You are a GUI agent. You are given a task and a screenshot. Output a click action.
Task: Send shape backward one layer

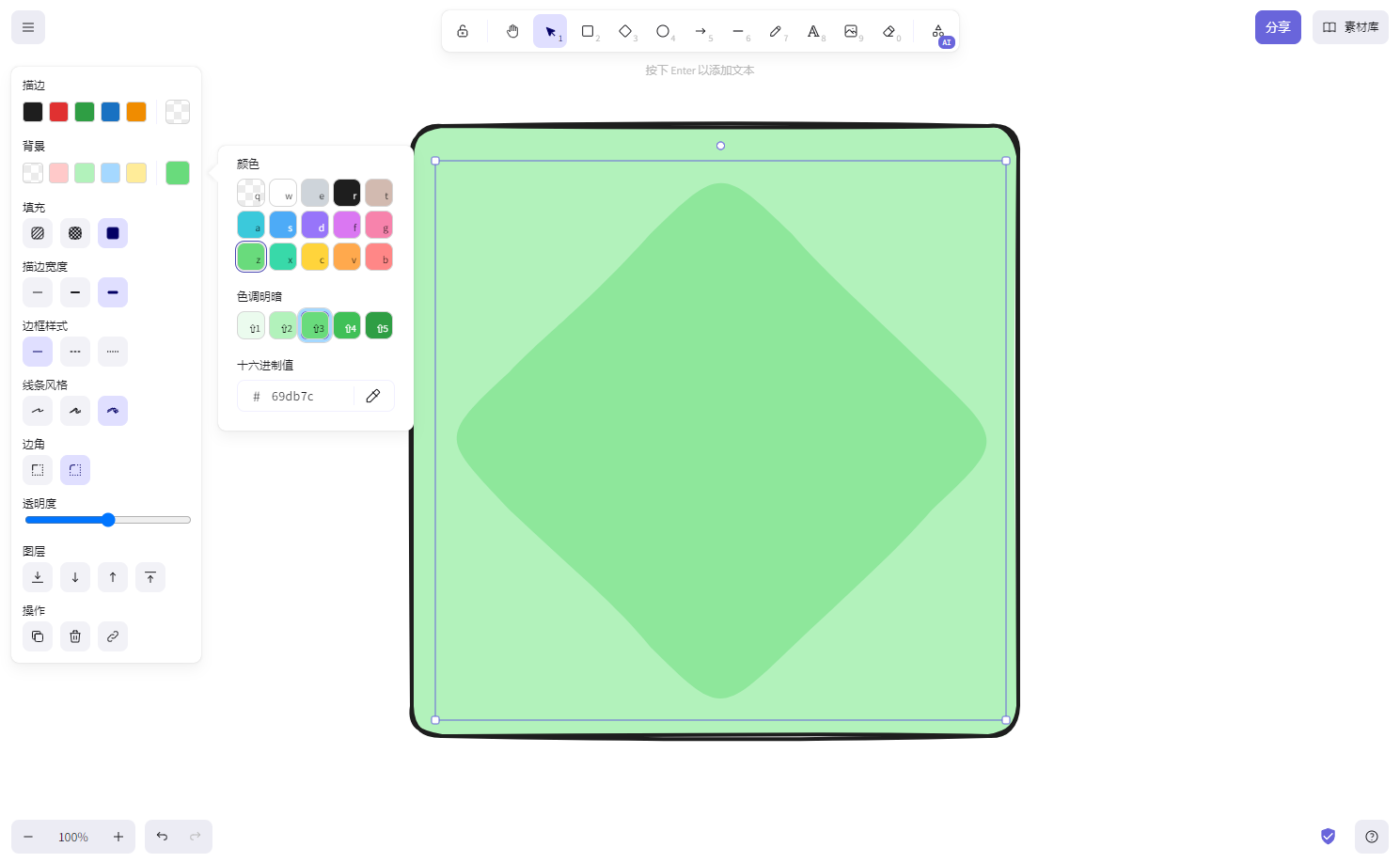75,577
